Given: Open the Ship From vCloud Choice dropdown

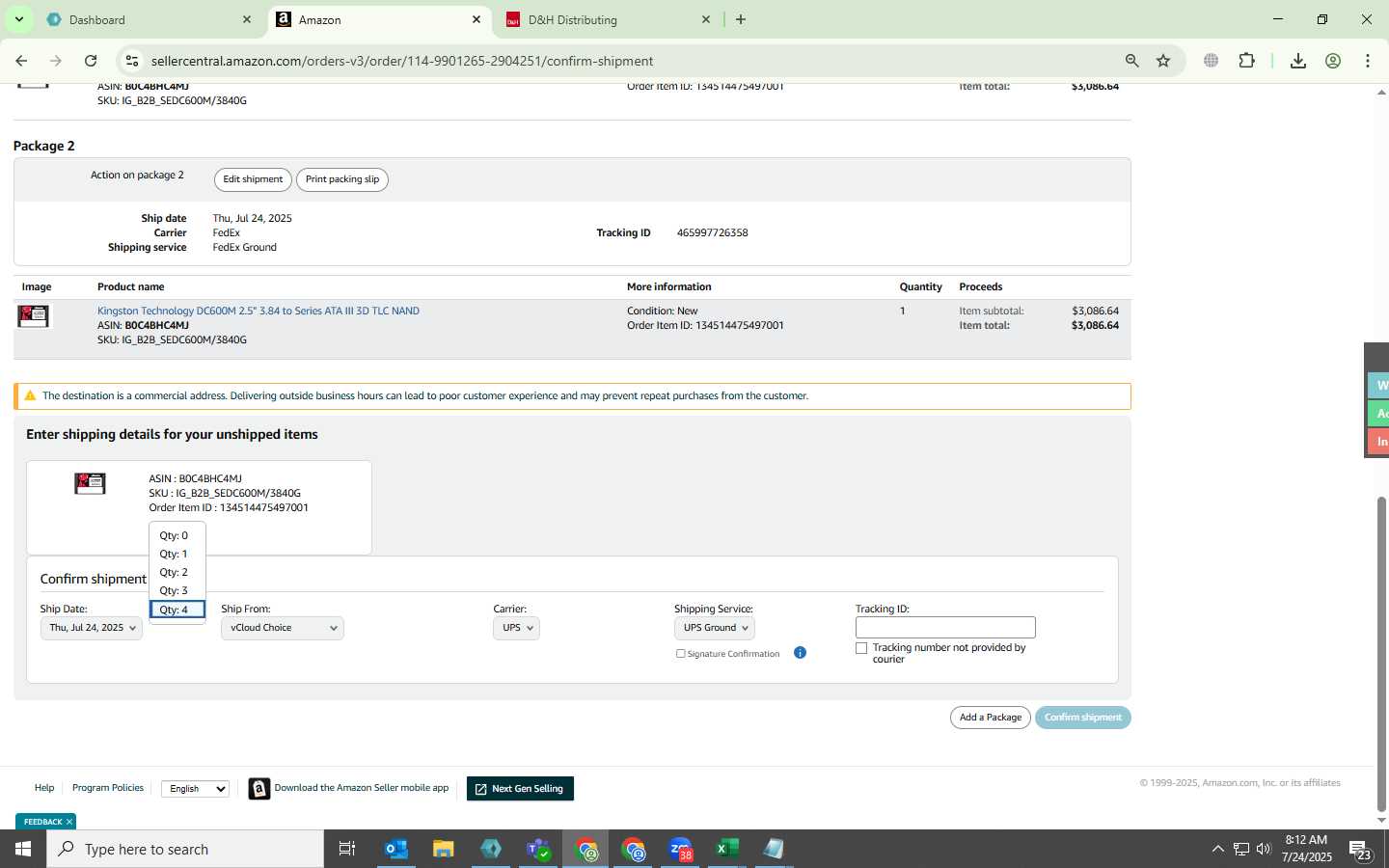Looking at the screenshot, I should (x=282, y=628).
